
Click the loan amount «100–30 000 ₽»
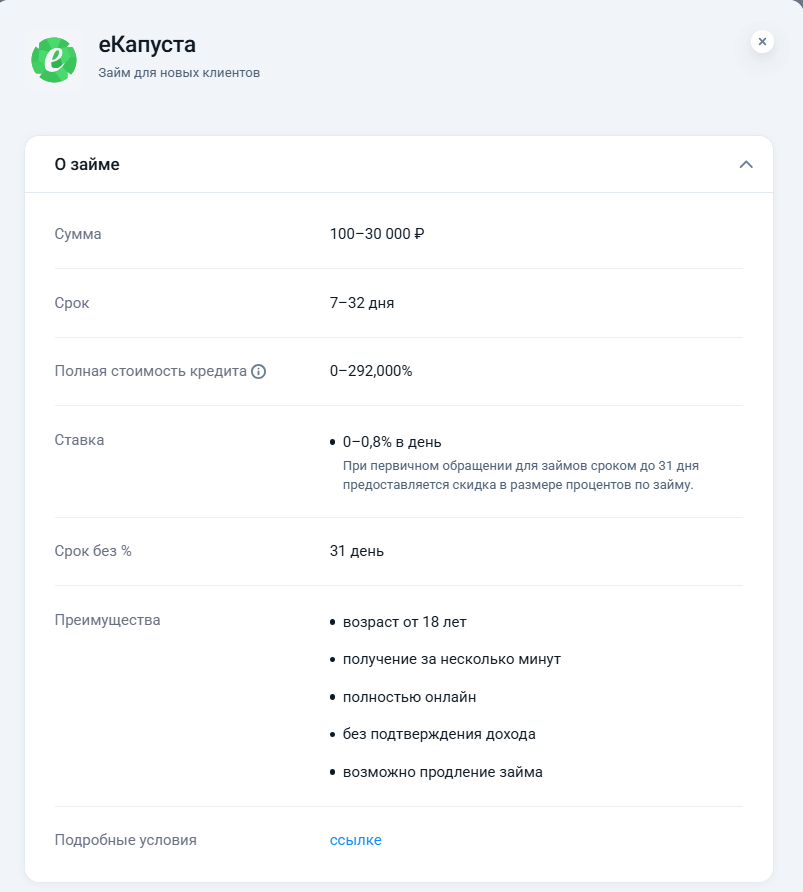click(377, 234)
